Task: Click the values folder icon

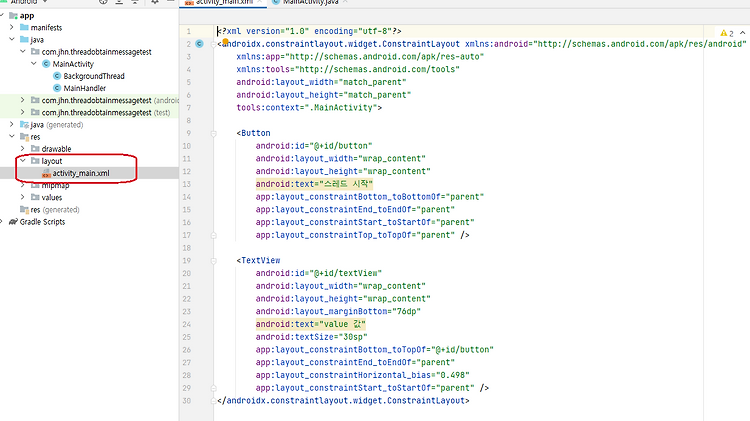Action: tap(35, 197)
